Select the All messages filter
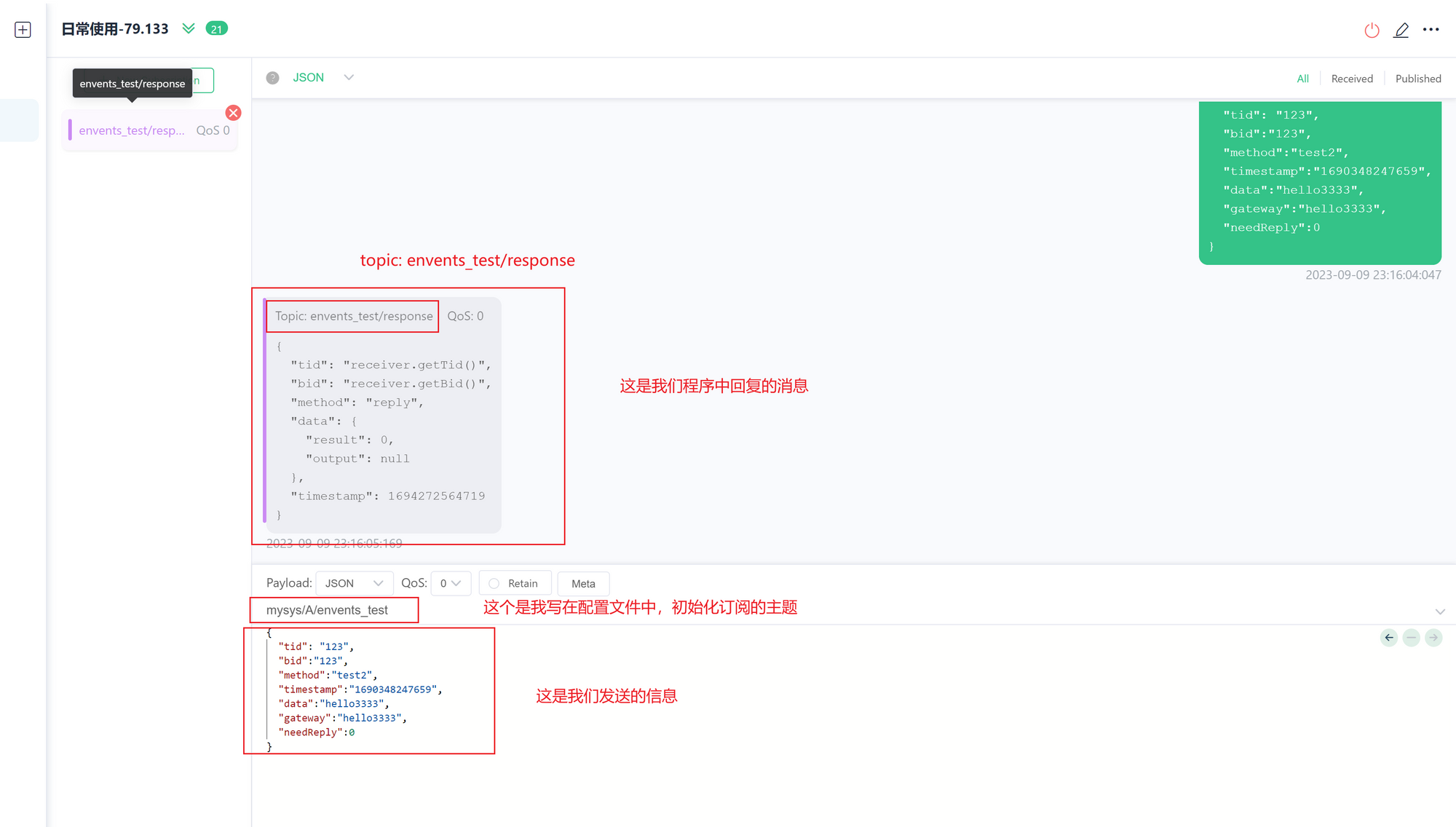This screenshot has width=1456, height=827. (x=1302, y=79)
